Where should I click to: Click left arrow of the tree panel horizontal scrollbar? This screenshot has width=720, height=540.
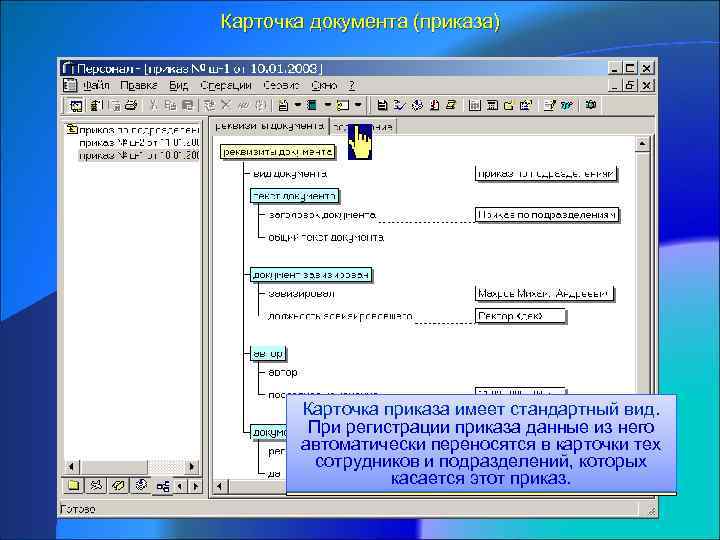click(x=71, y=467)
